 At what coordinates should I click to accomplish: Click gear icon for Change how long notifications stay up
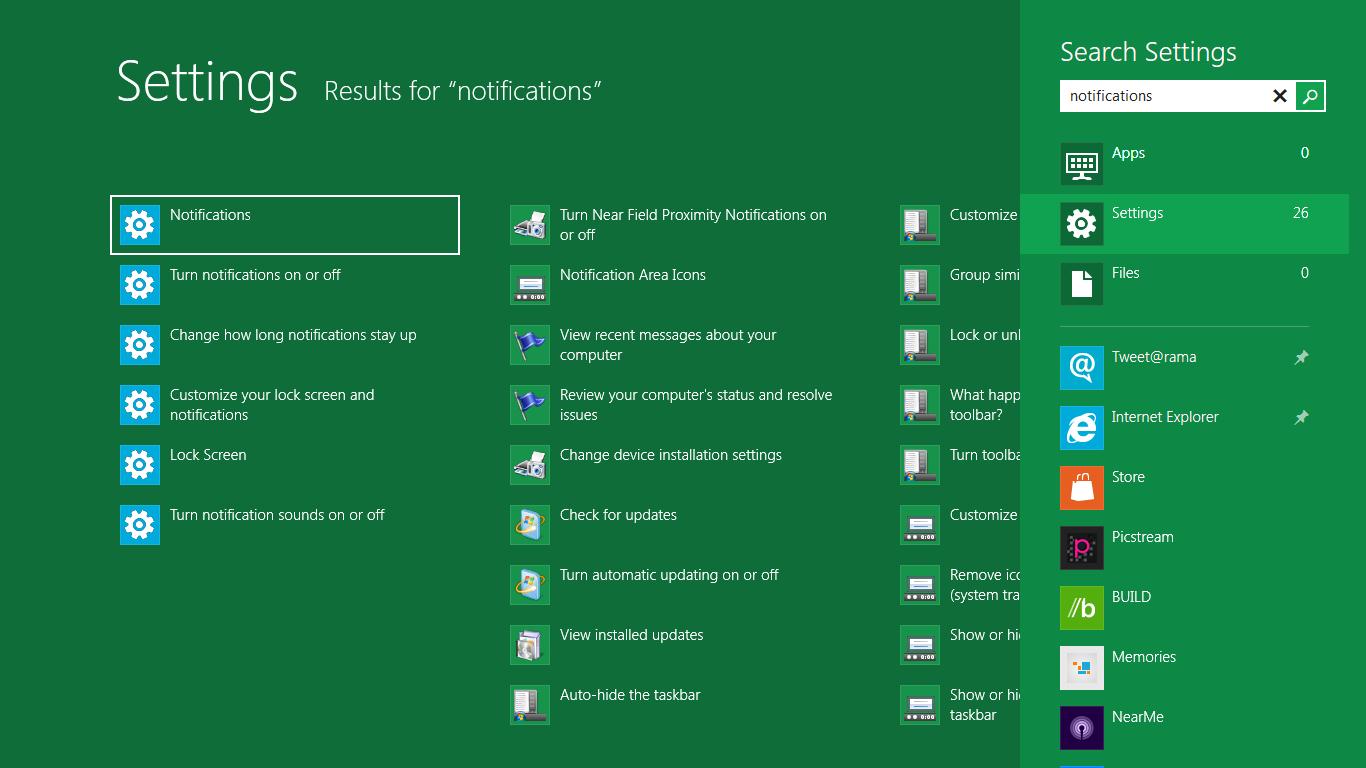(x=140, y=345)
